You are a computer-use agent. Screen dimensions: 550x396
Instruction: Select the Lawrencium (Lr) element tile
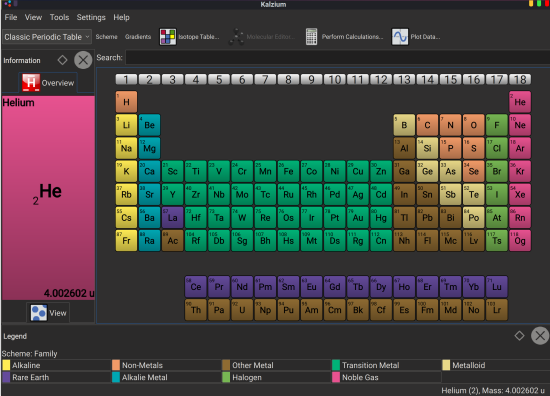(497, 310)
